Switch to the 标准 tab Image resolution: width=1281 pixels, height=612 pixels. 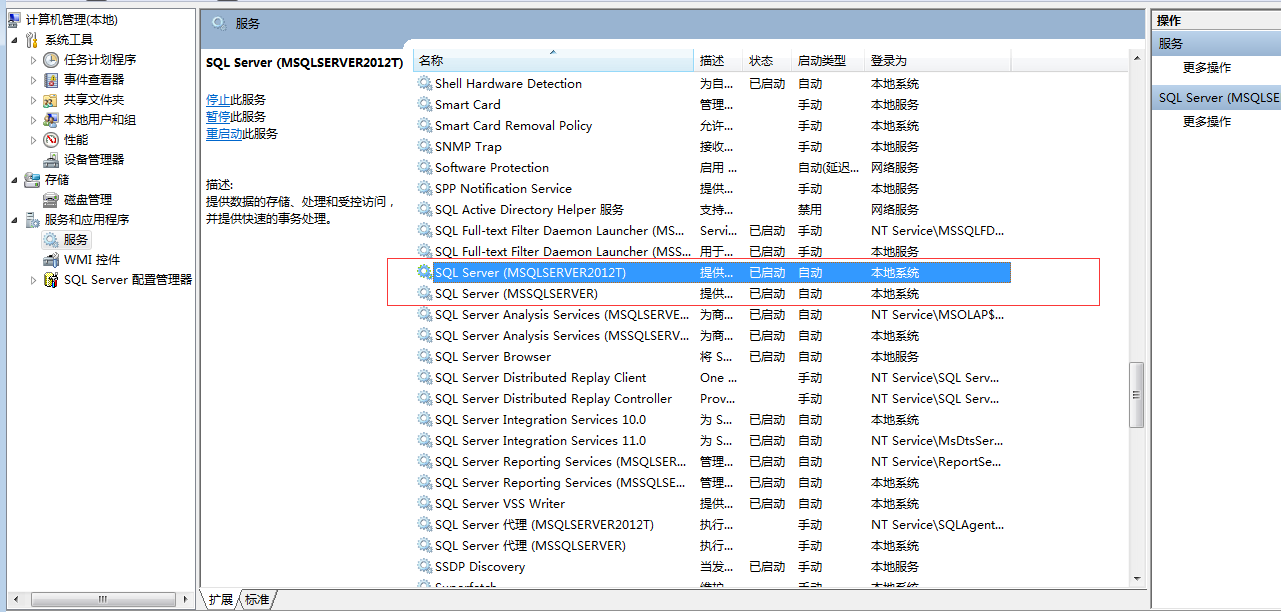click(257, 600)
